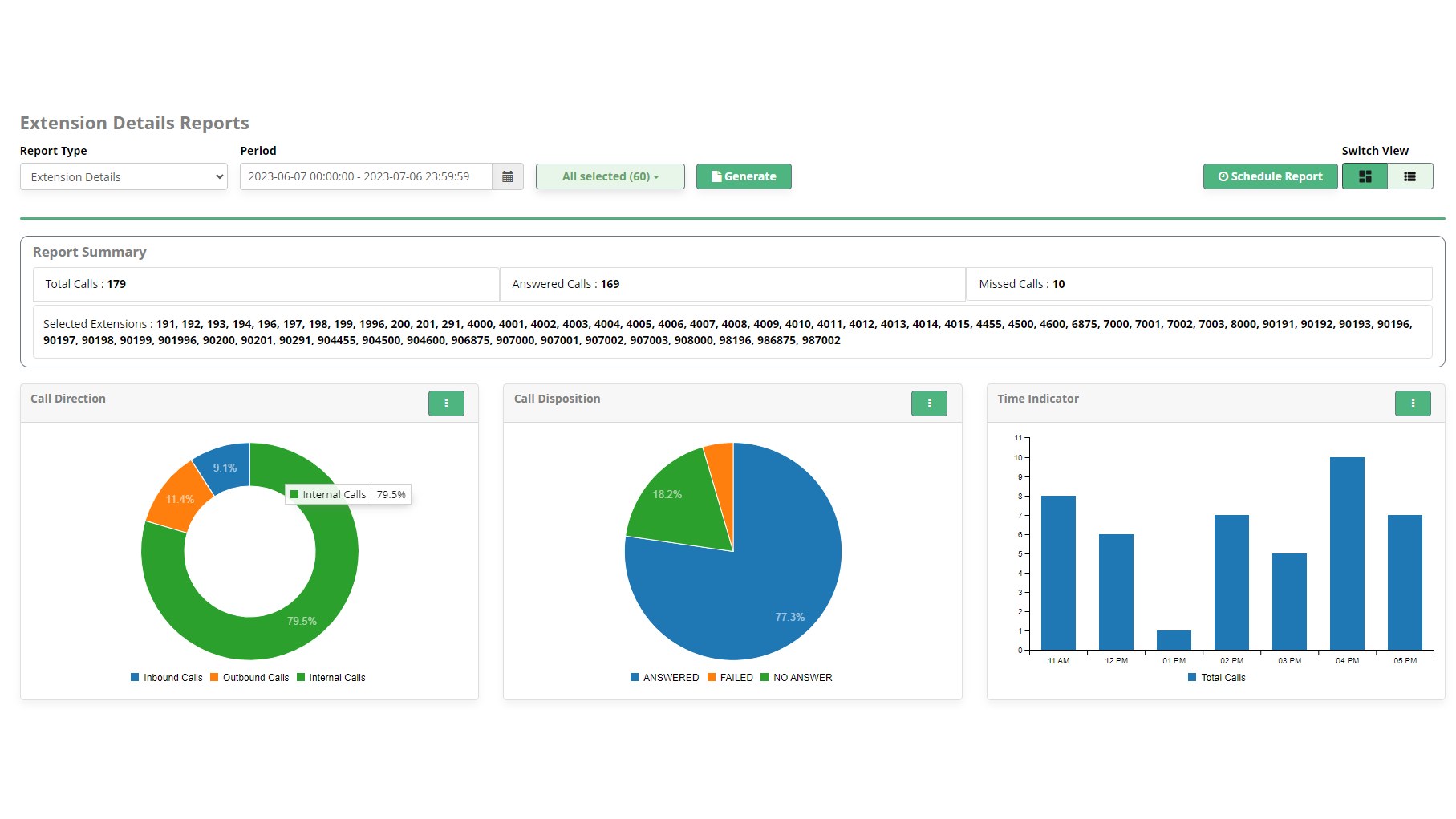Toggle Total Calls legend in Time Indicator

pos(1217,678)
